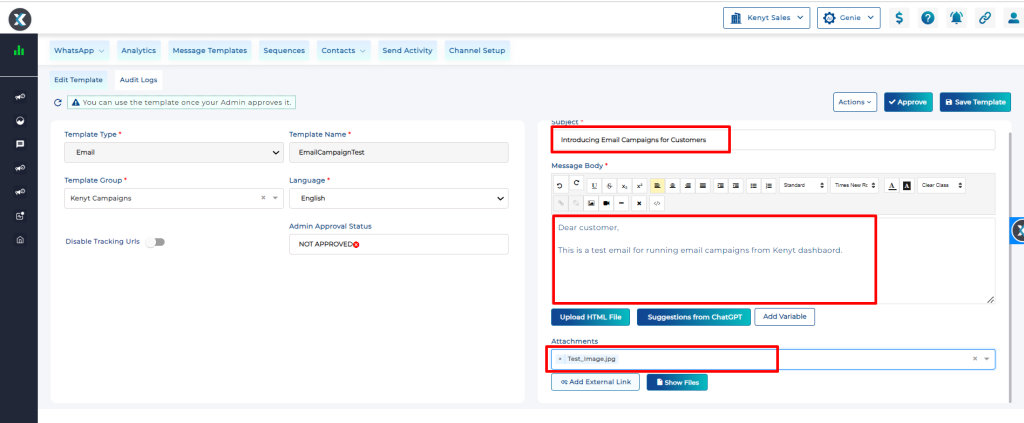
Task: Choose text font color
Action: [892, 185]
